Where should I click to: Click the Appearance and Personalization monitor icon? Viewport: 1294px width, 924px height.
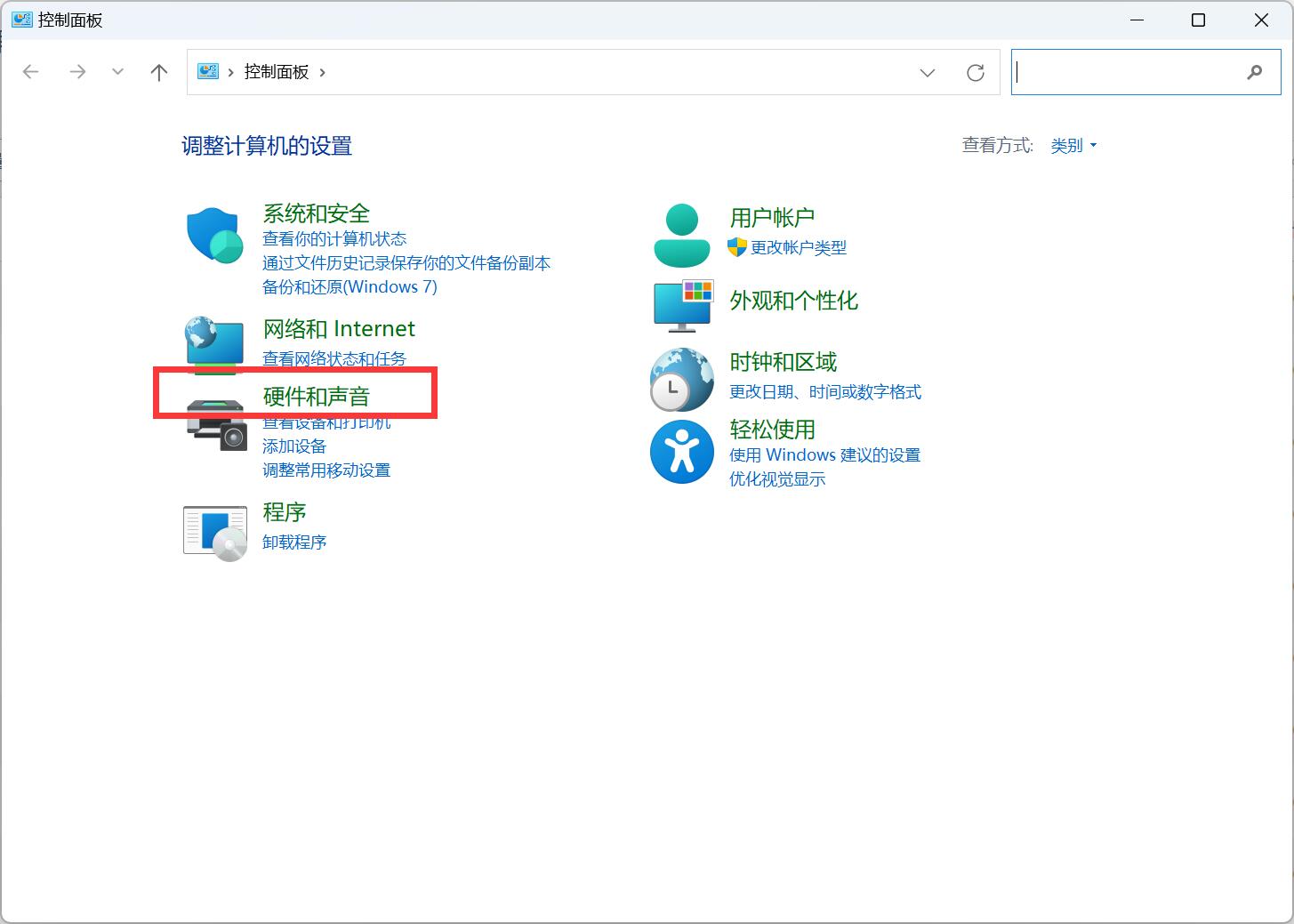pyautogui.click(x=683, y=304)
